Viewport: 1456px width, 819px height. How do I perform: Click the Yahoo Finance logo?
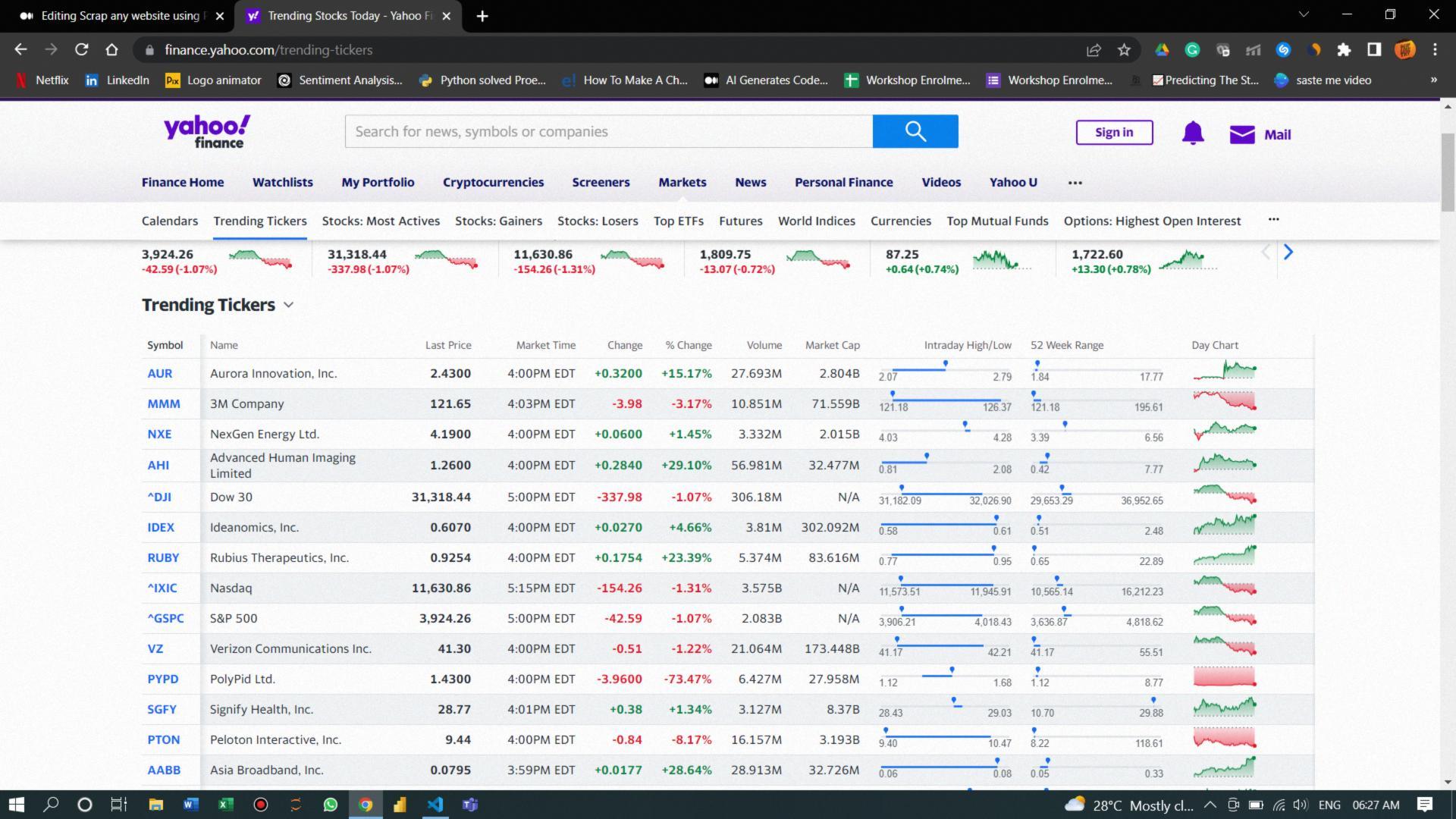[x=207, y=132]
